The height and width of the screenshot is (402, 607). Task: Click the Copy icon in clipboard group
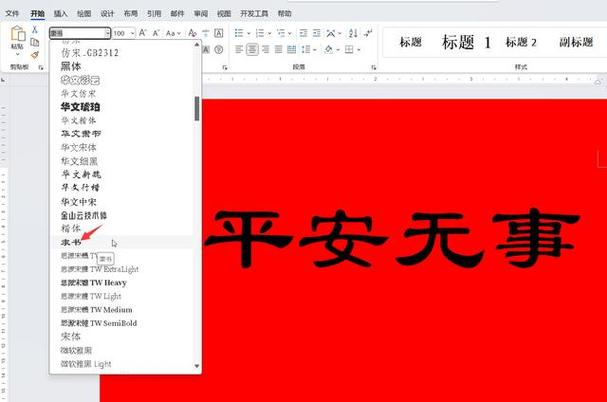coord(34,42)
